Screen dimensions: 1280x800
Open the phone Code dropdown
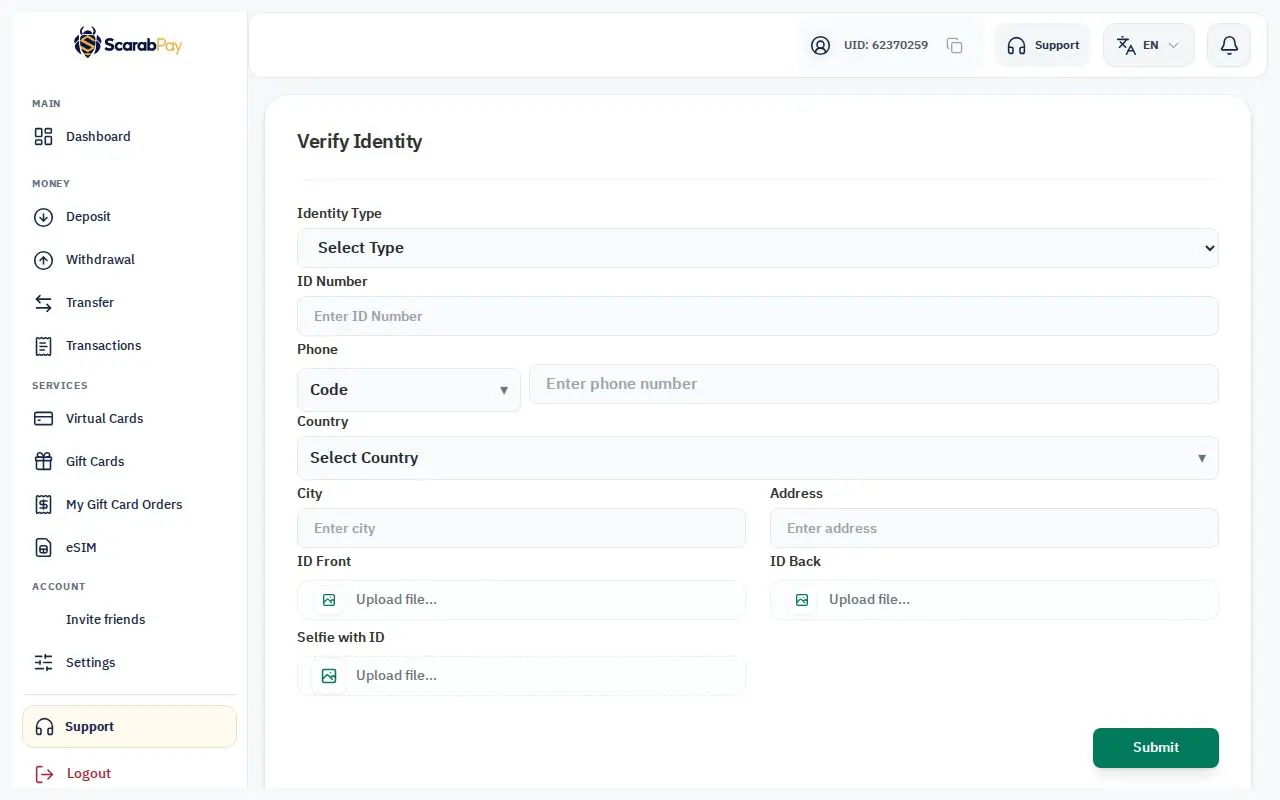click(409, 390)
